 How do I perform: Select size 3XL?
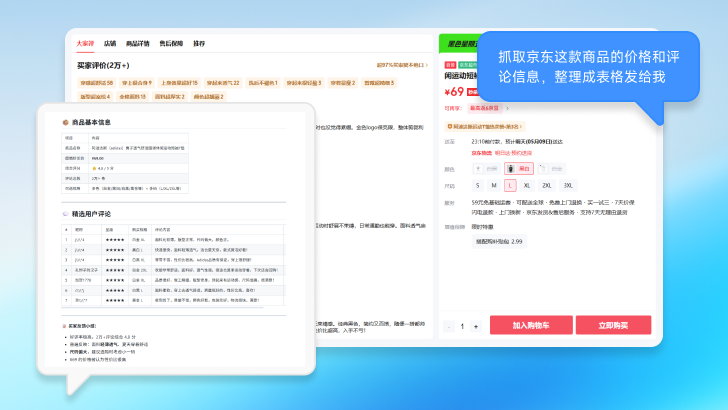click(568, 185)
